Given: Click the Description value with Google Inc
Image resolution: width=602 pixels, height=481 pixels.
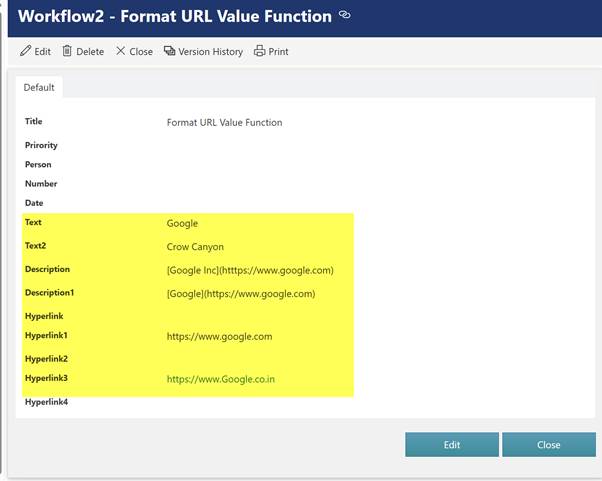Looking at the screenshot, I should tap(249, 270).
